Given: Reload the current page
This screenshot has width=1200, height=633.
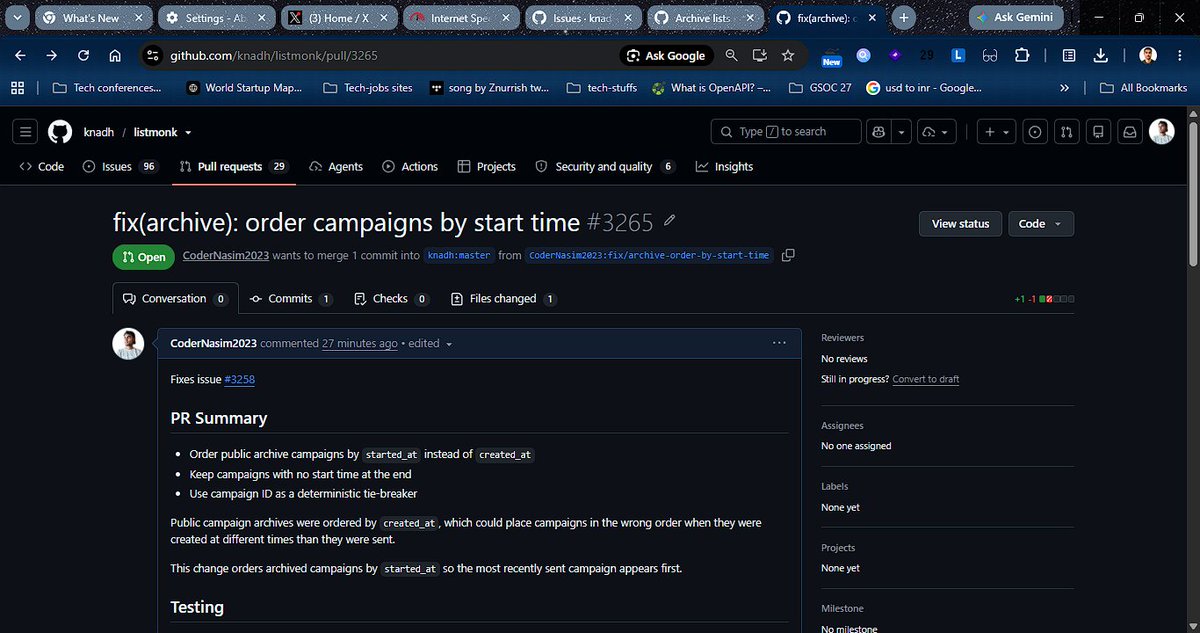Looking at the screenshot, I should pos(84,56).
